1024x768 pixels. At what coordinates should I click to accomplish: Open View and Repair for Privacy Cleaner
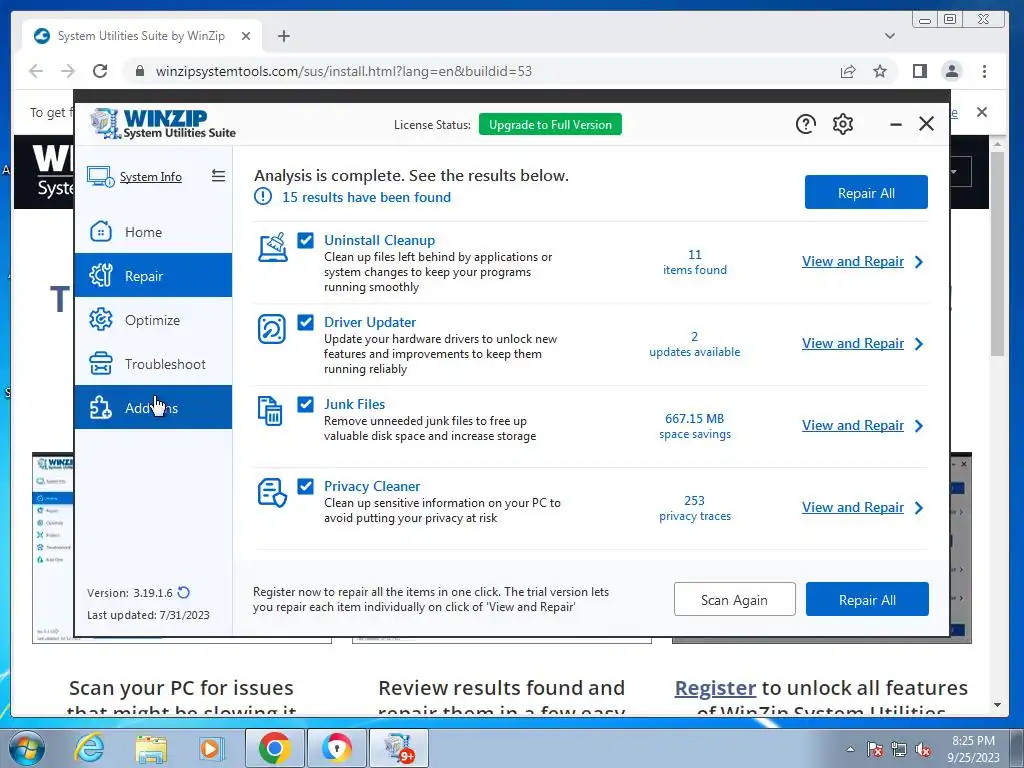point(853,507)
